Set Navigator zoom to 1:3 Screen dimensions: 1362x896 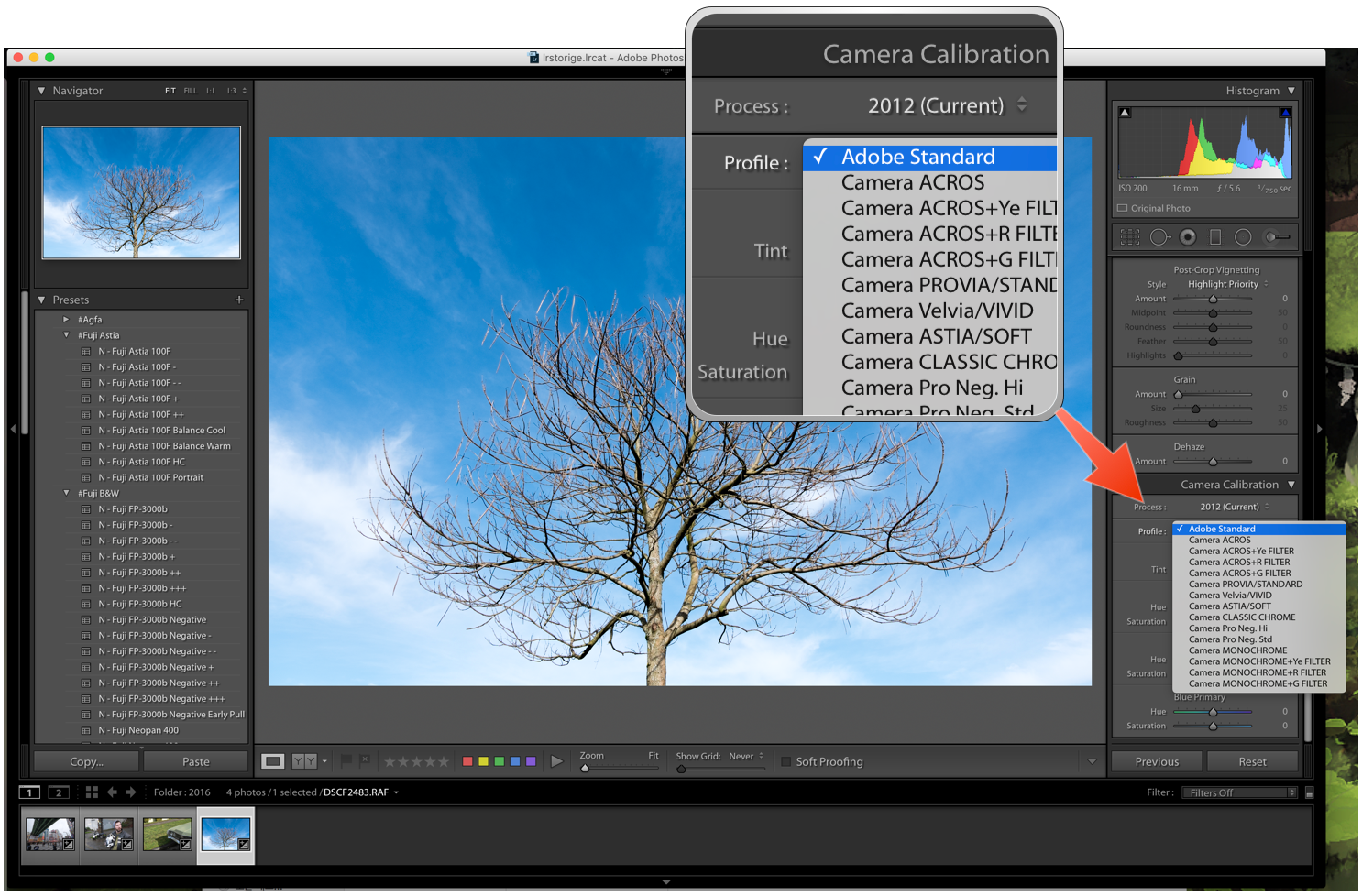[232, 91]
